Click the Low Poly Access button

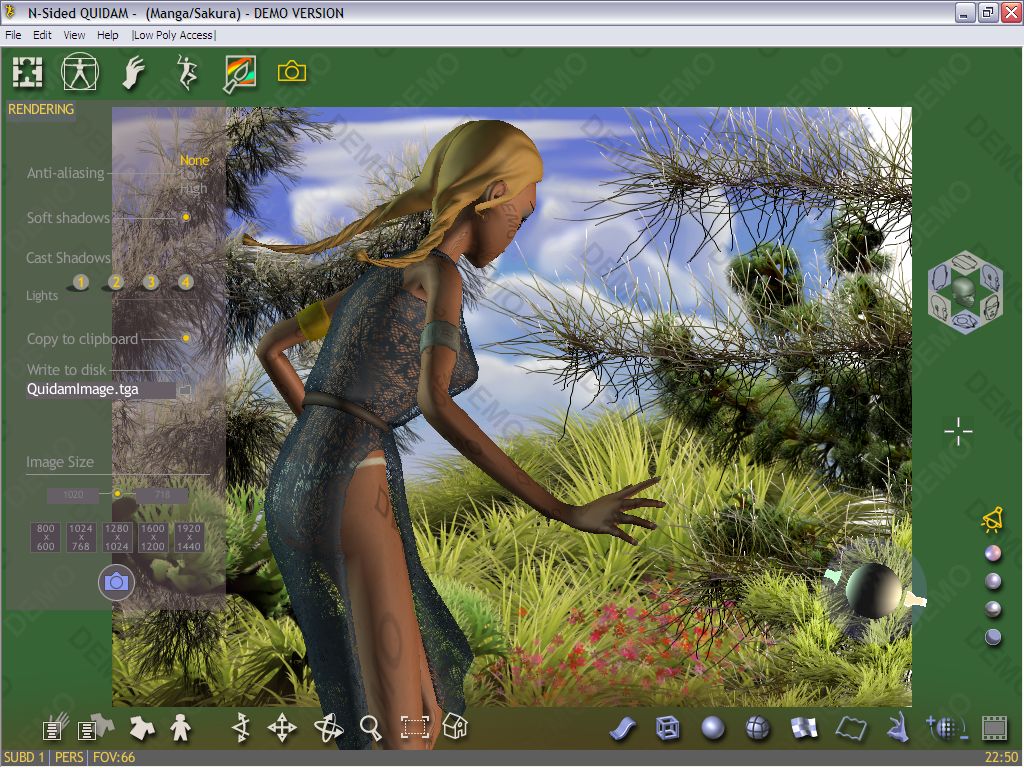coord(173,35)
